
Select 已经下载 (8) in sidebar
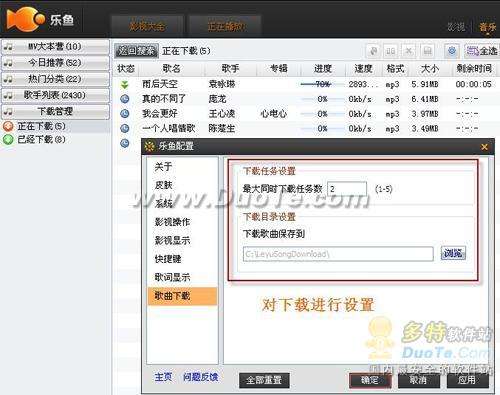[x=41, y=140]
